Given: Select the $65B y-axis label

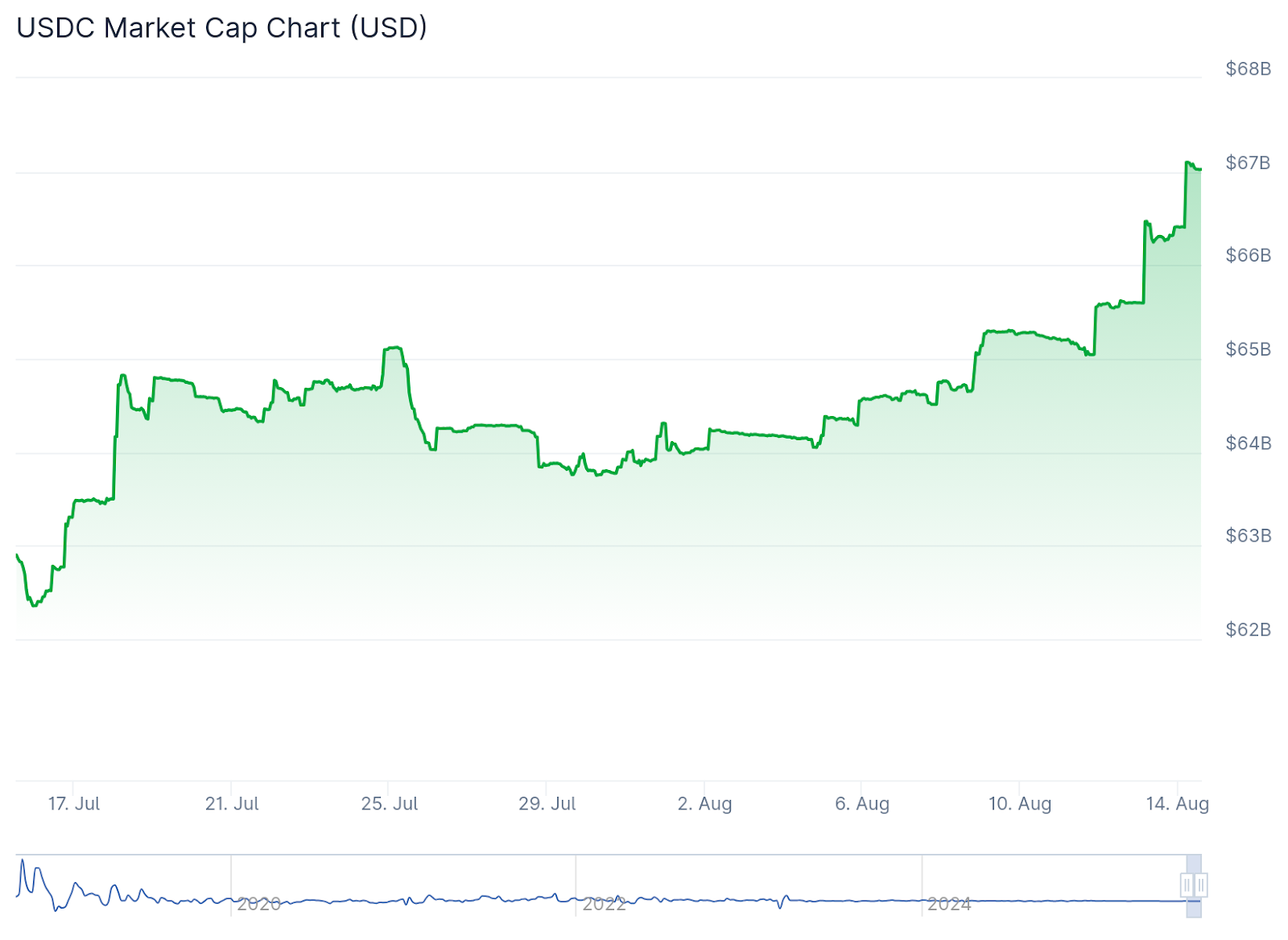Looking at the screenshot, I should pos(1248,349).
